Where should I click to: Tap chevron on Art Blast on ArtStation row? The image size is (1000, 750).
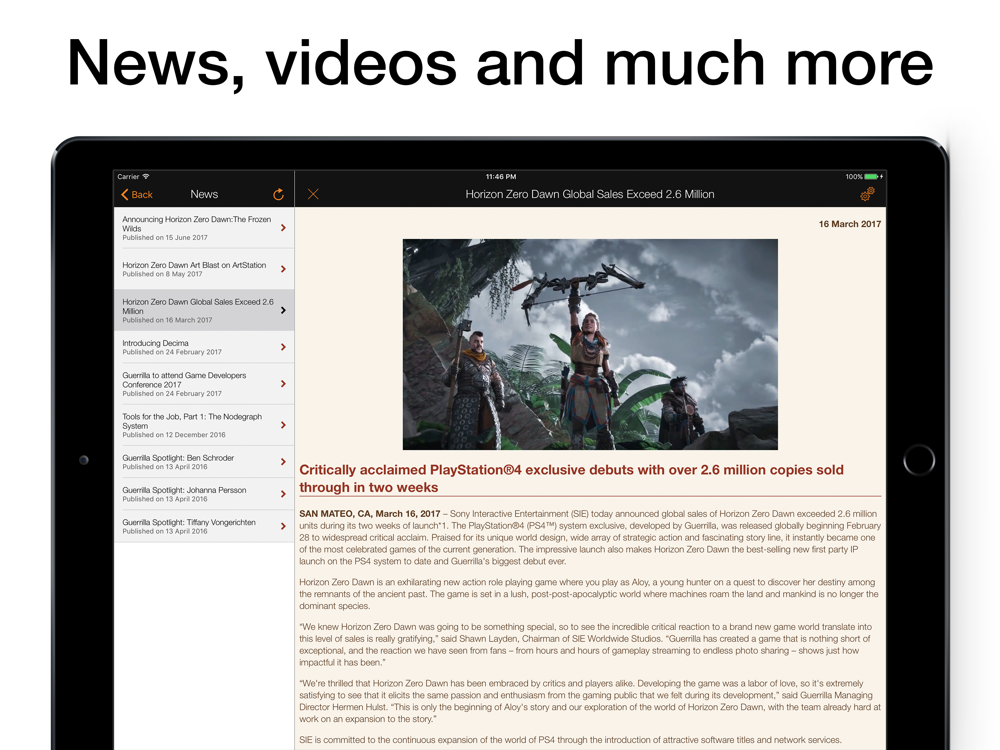pyautogui.click(x=283, y=269)
